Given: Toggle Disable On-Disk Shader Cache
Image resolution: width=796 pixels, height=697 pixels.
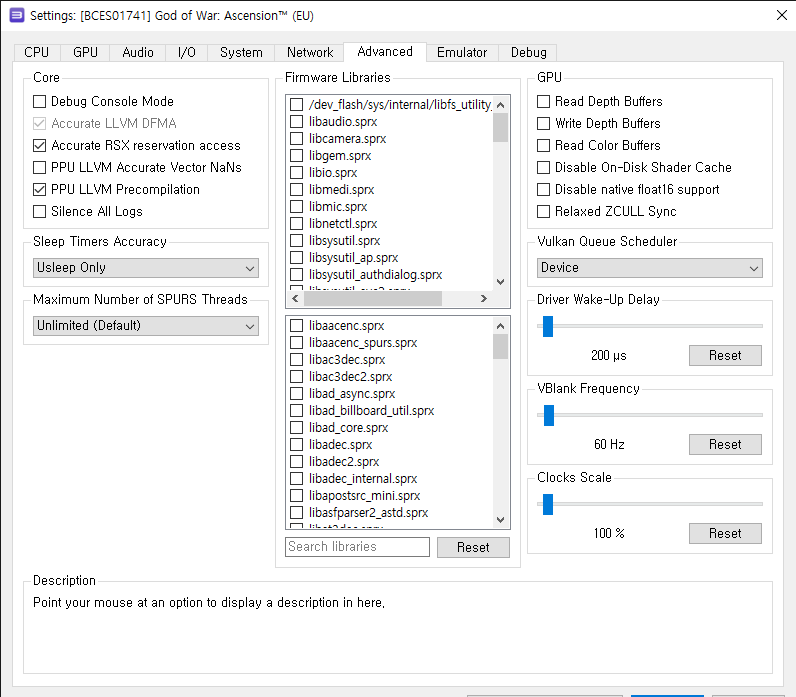Looking at the screenshot, I should point(544,168).
